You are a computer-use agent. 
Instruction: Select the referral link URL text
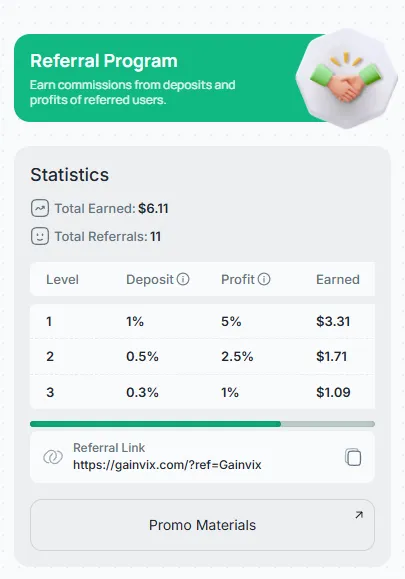click(x=167, y=465)
